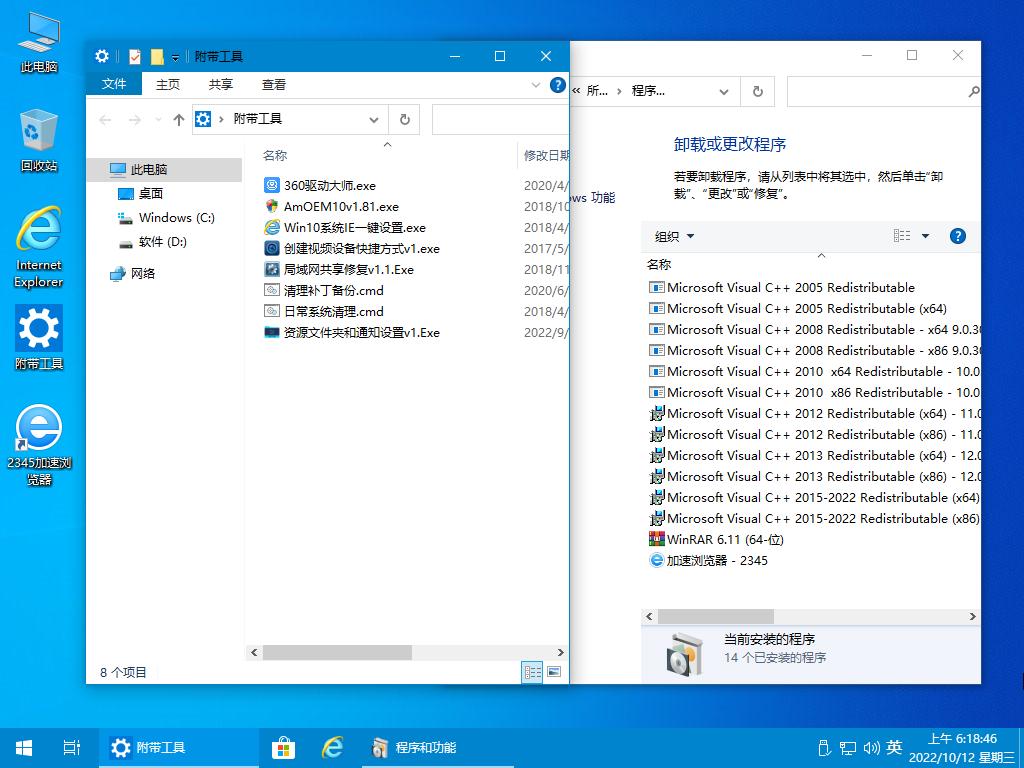Click the Explorer help question-mark icon
Image resolution: width=1024 pixels, height=768 pixels.
558,85
